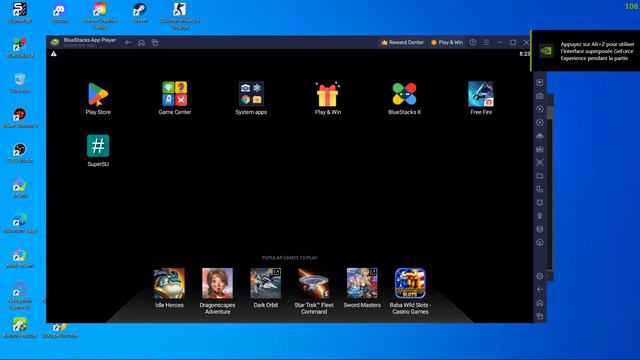Open Discord desktop shortcut
This screenshot has width=640, height=360.
pos(60,13)
